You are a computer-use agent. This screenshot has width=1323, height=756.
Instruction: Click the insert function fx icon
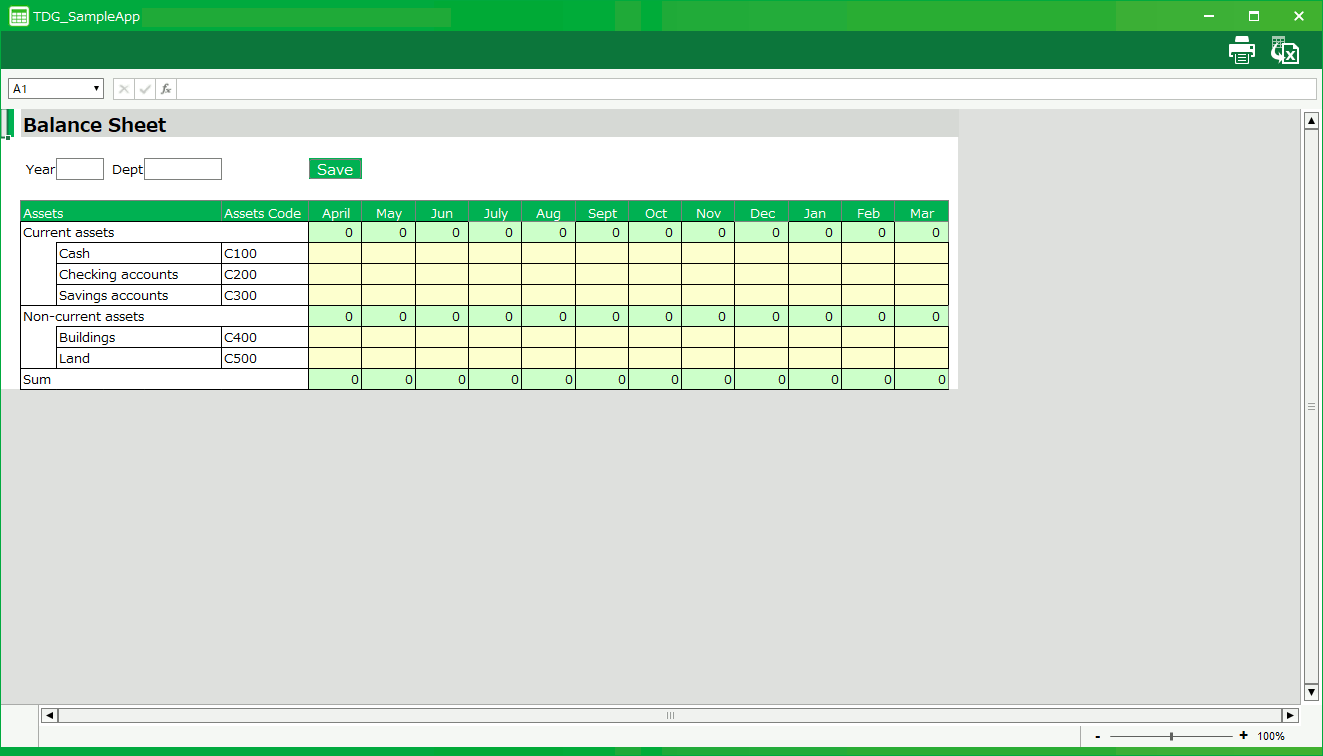point(166,89)
